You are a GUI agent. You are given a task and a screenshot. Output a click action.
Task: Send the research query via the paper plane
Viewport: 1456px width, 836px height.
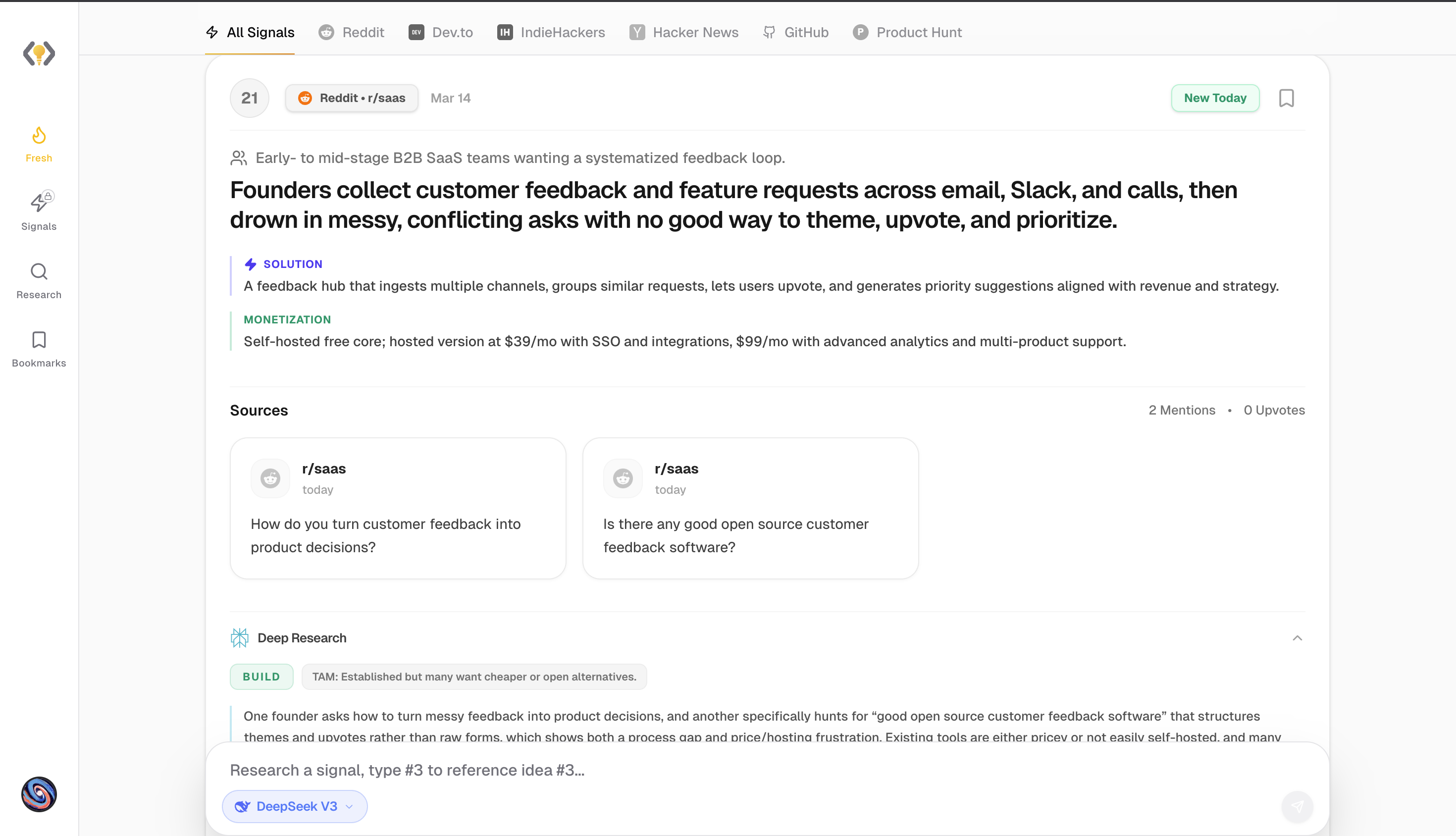(x=1298, y=806)
